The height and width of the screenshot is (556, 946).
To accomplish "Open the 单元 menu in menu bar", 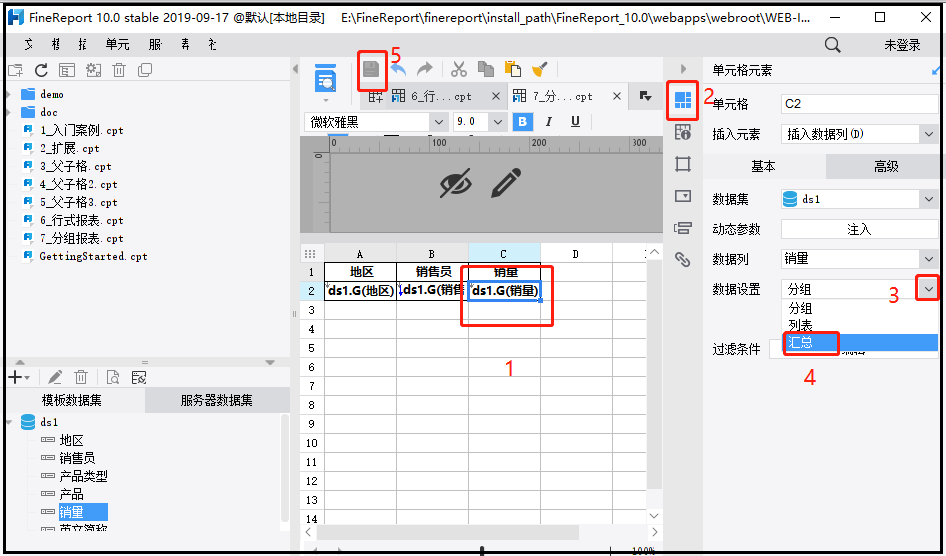I will (x=117, y=44).
